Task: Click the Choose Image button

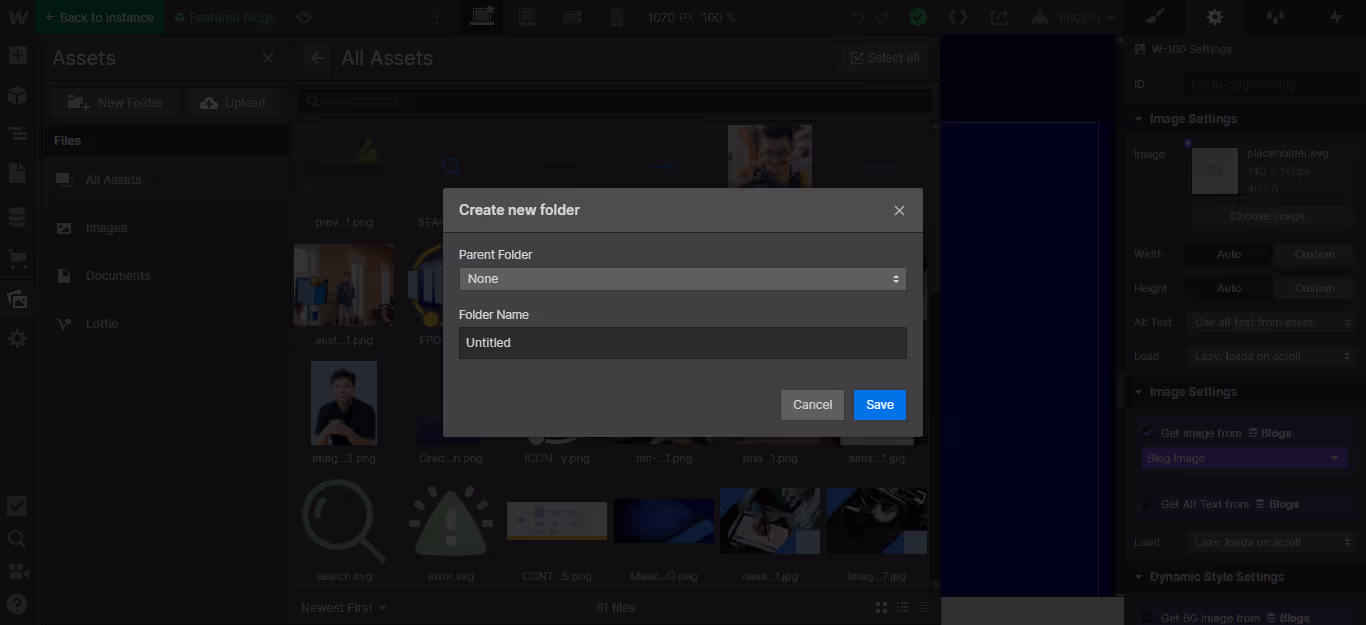Action: pos(1268,216)
